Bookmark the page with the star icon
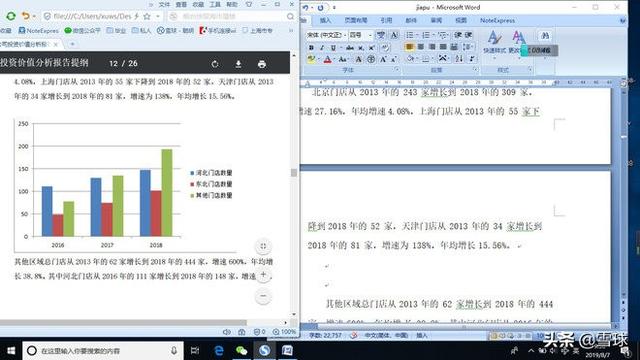The width and height of the screenshot is (640, 360). (147, 16)
